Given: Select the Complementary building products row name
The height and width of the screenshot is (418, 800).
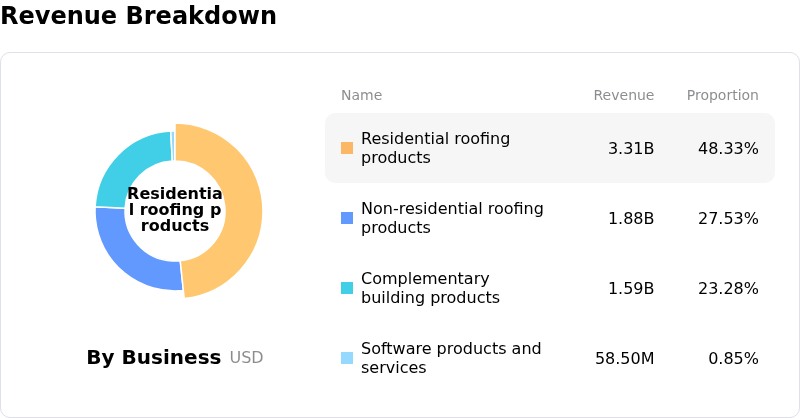Looking at the screenshot, I should click(430, 288).
